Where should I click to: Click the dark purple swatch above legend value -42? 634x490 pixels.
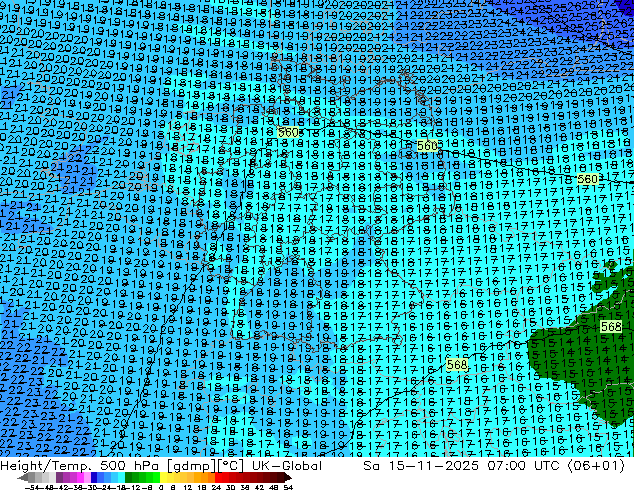click(x=59, y=477)
